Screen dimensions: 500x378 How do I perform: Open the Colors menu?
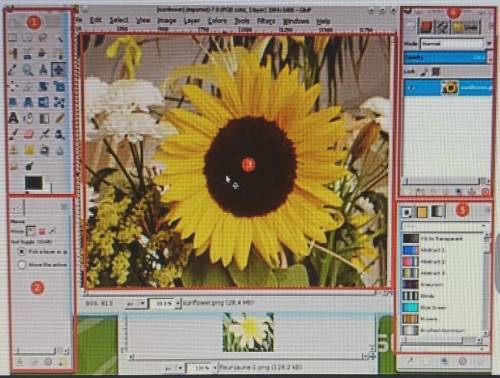coord(217,21)
